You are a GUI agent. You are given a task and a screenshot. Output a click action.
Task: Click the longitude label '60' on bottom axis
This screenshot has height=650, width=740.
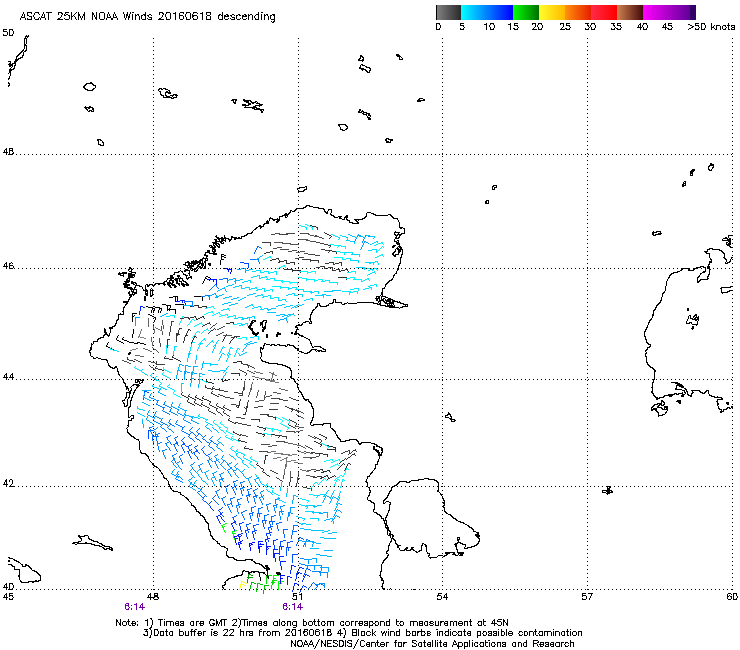pos(732,597)
